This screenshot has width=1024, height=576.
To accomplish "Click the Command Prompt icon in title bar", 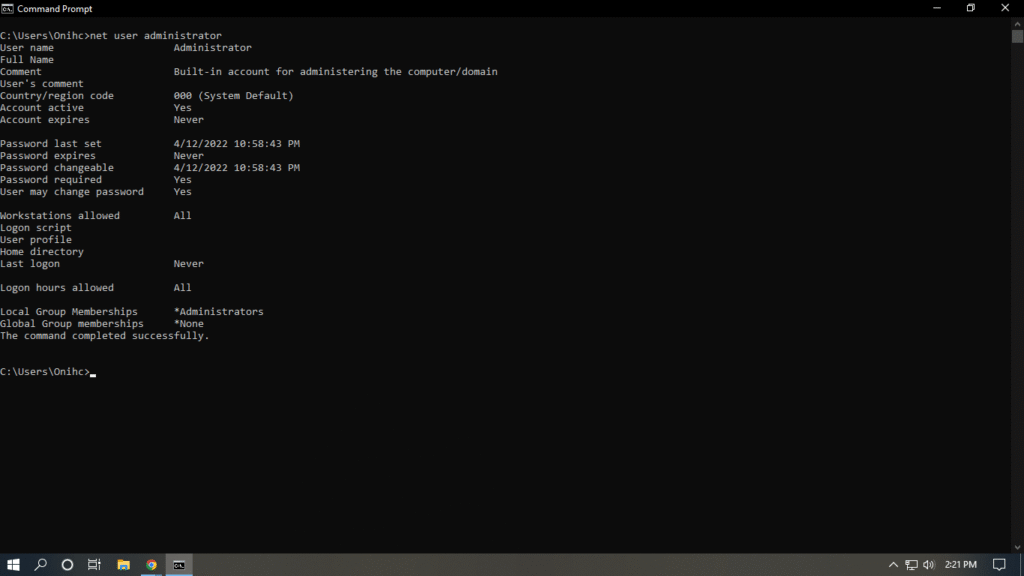I will 8,8.
